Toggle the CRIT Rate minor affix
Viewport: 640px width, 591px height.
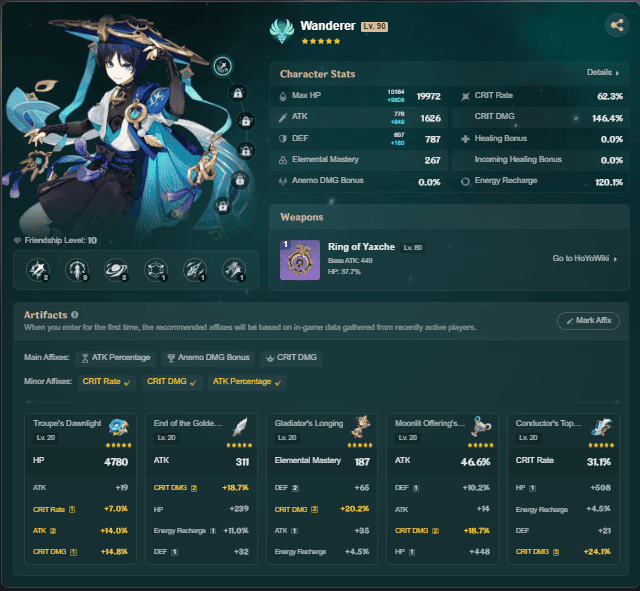[107, 382]
